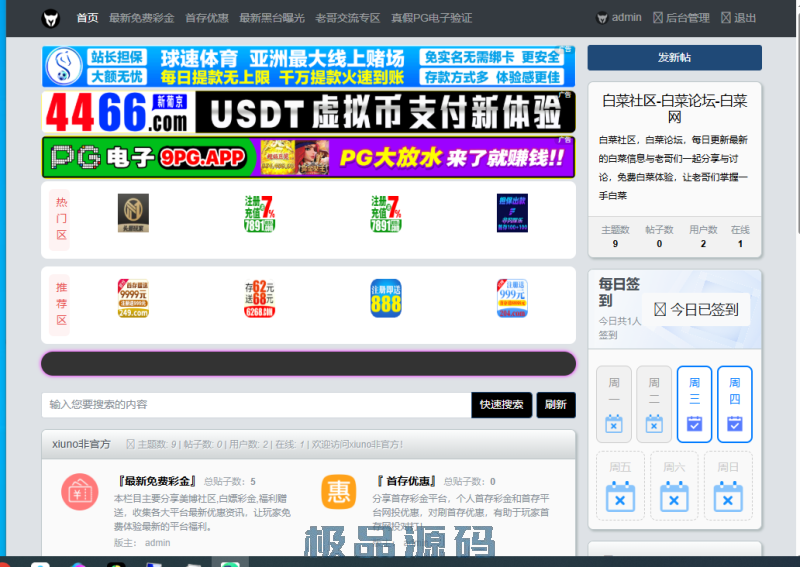Screen dimensions: 800x567
Task: Click the 周二 missed check-in day
Action: point(654,404)
